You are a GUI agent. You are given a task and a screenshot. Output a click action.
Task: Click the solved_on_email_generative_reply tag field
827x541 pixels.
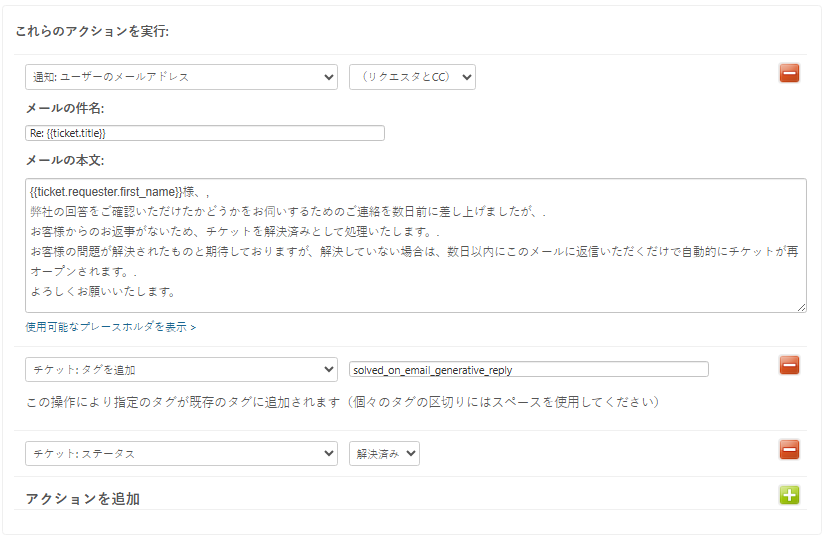tap(528, 370)
